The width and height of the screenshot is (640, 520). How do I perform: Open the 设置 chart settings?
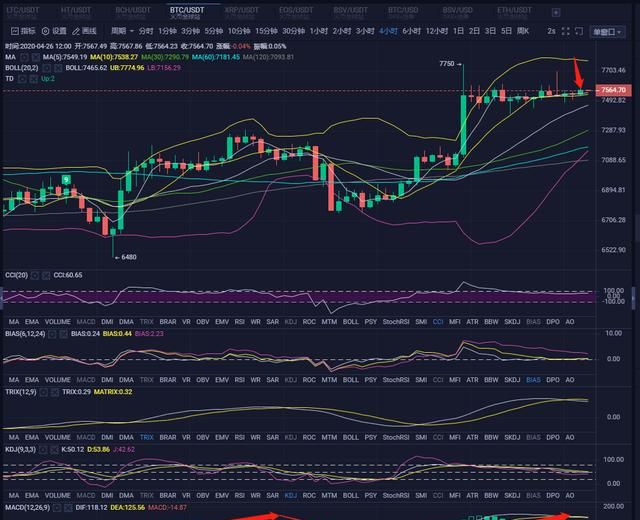coord(54,31)
